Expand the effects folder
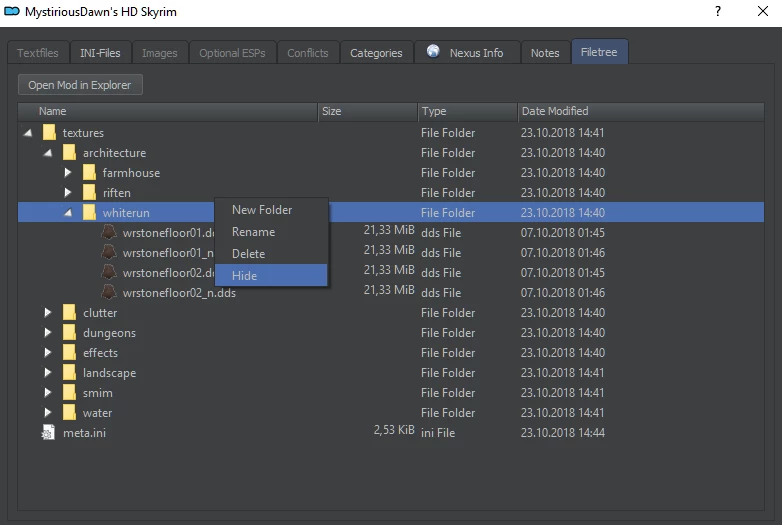 click(x=47, y=352)
